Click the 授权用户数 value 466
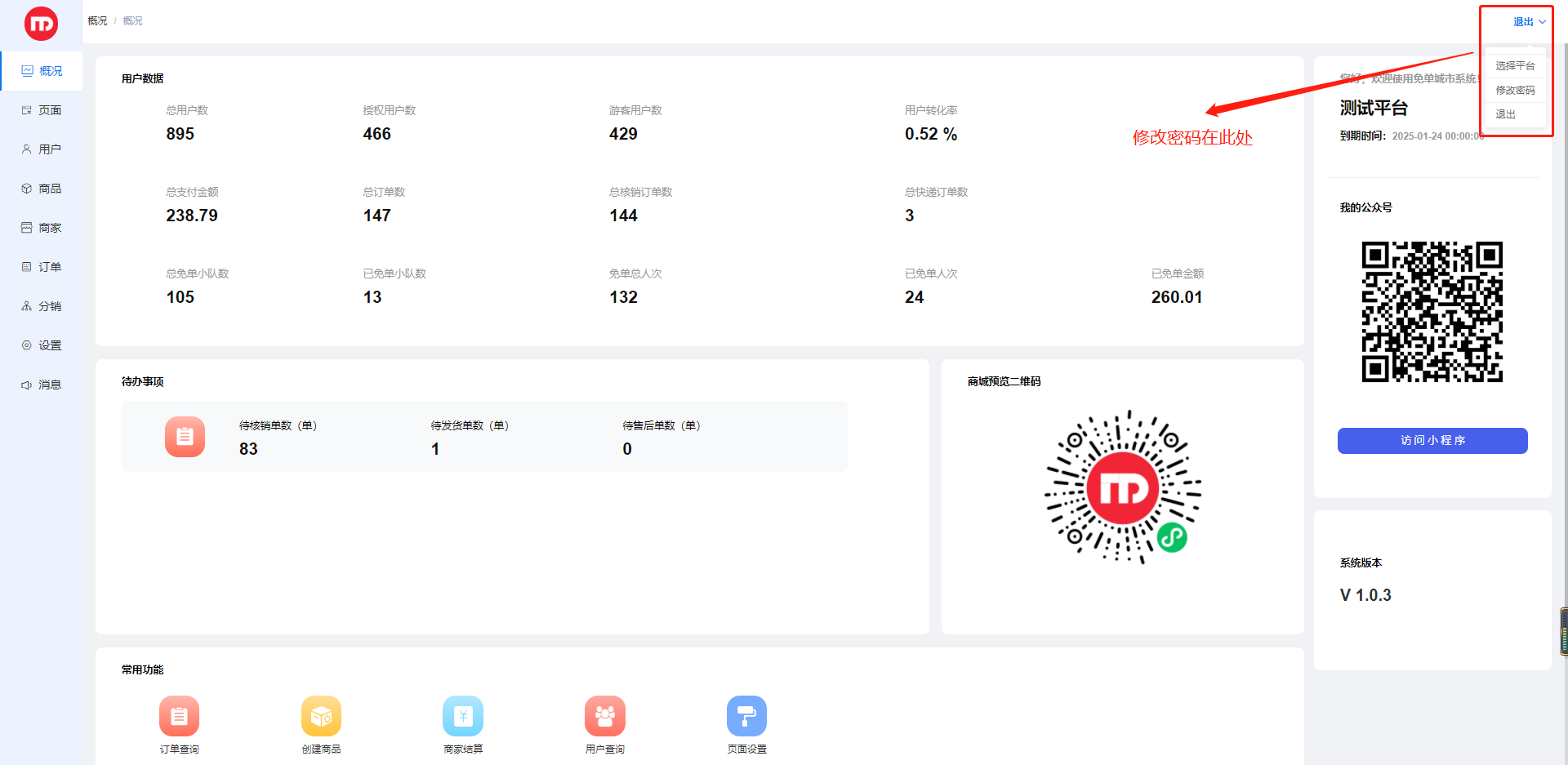This screenshot has height=765, width=1568. [377, 134]
